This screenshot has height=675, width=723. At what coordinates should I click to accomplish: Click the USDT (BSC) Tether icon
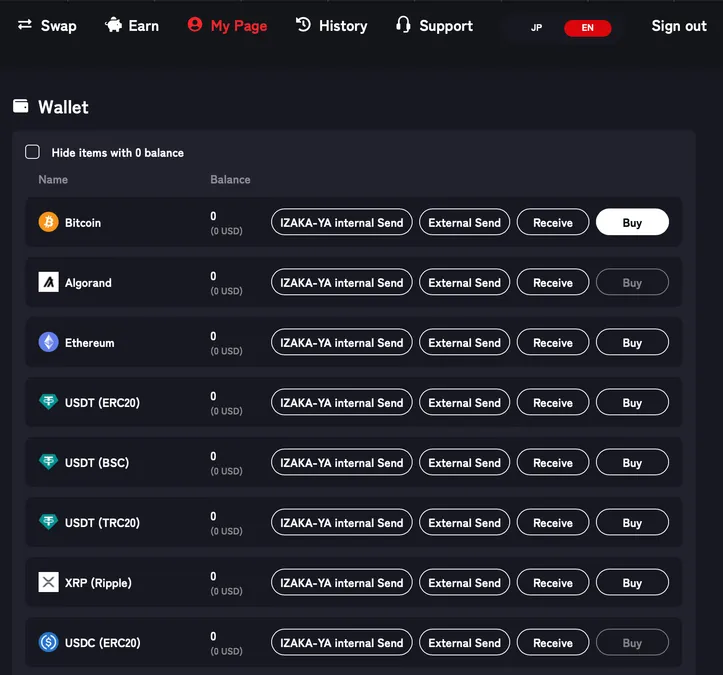tap(48, 462)
